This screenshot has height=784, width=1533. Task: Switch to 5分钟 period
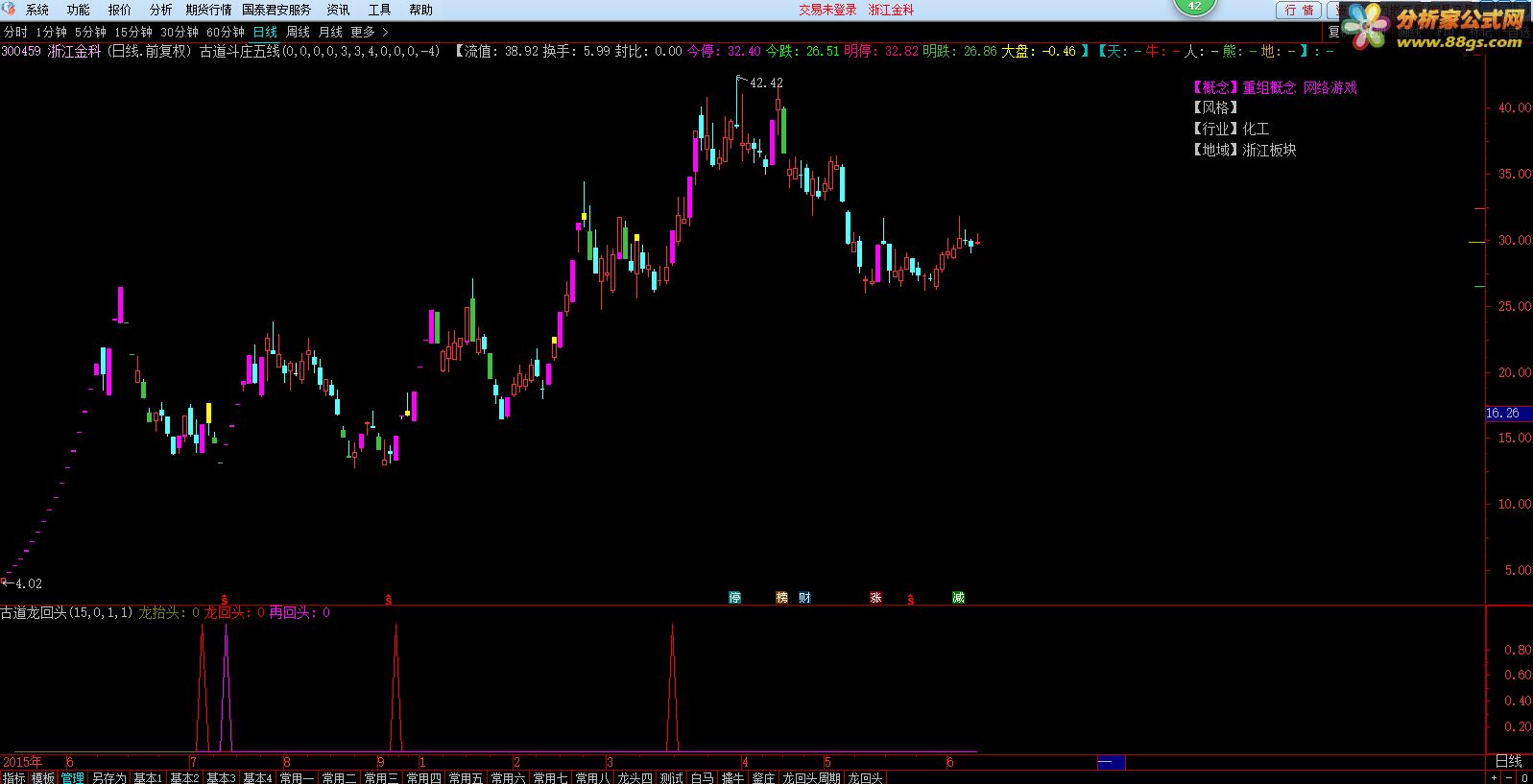click(x=90, y=33)
